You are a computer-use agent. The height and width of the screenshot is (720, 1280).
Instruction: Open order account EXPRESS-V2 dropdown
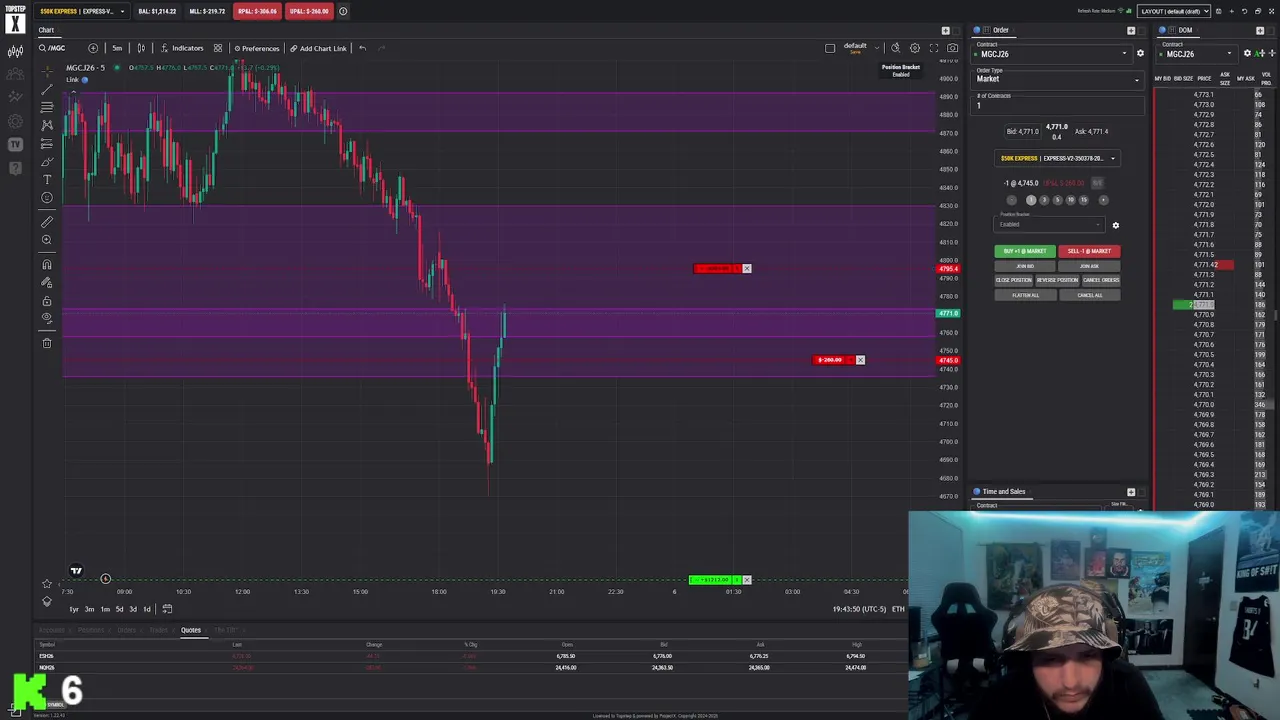click(1058, 158)
